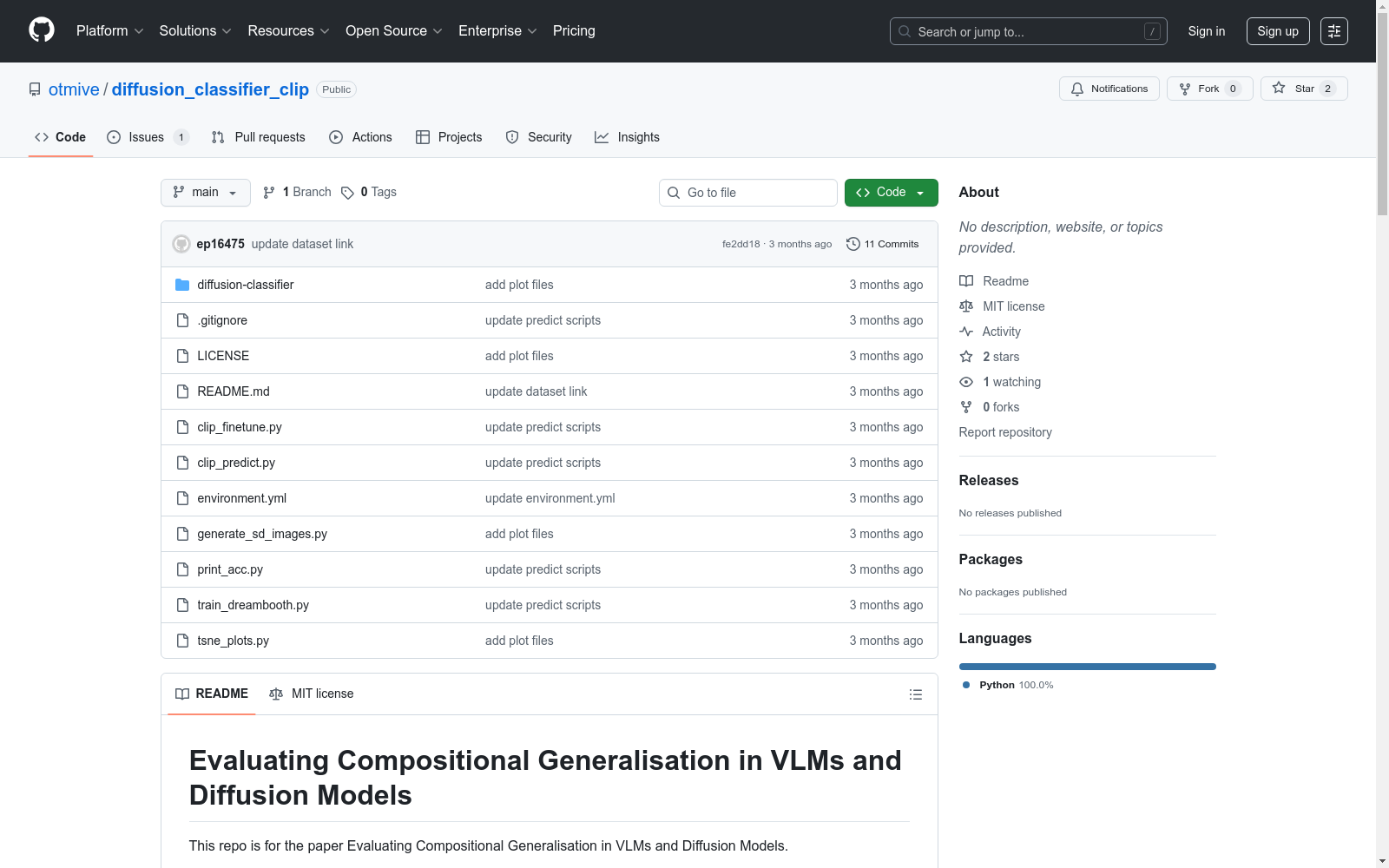Click the Report repository link
The width and height of the screenshot is (1389, 868).
pyautogui.click(x=1005, y=432)
